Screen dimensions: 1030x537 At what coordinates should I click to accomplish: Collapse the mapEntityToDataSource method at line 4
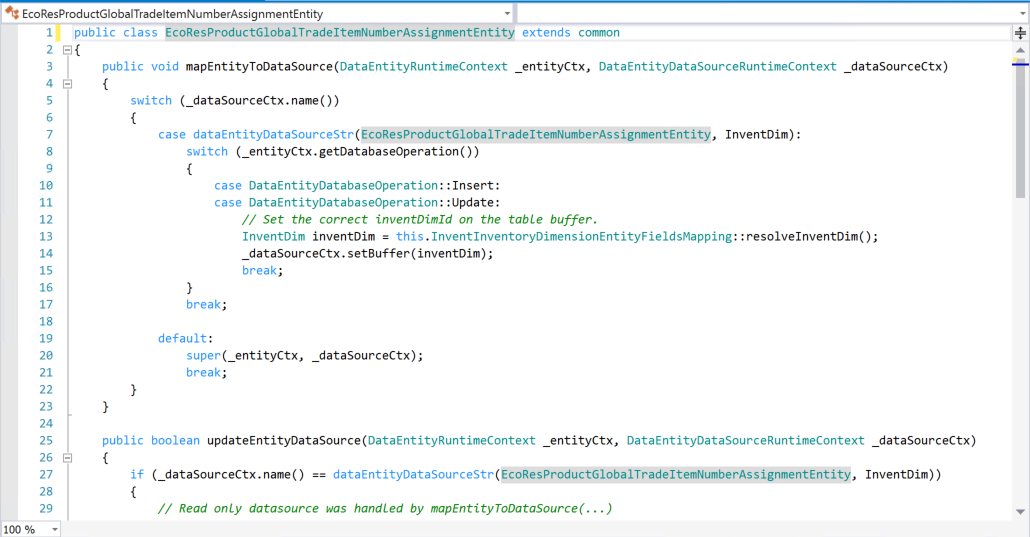[x=67, y=84]
